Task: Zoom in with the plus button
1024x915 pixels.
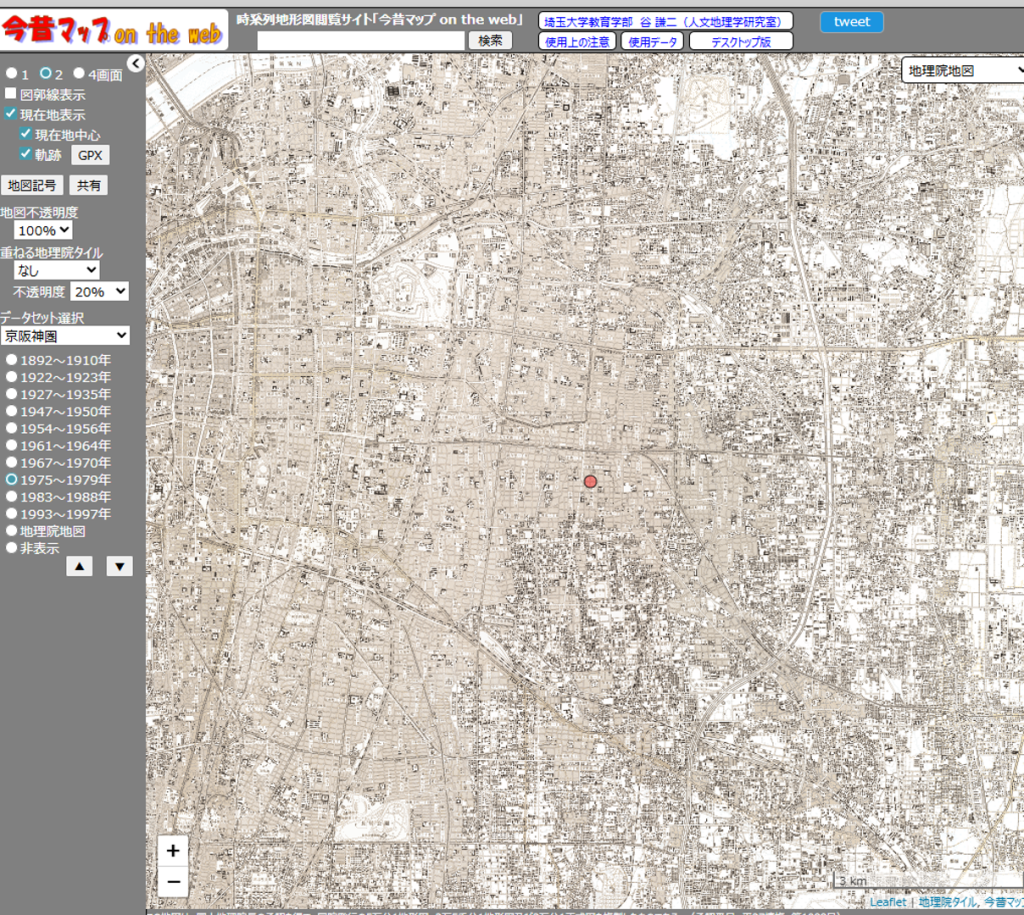Action: click(x=173, y=851)
